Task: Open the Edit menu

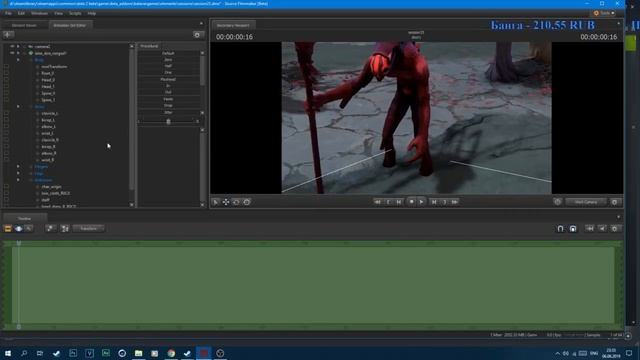Action: tap(21, 13)
